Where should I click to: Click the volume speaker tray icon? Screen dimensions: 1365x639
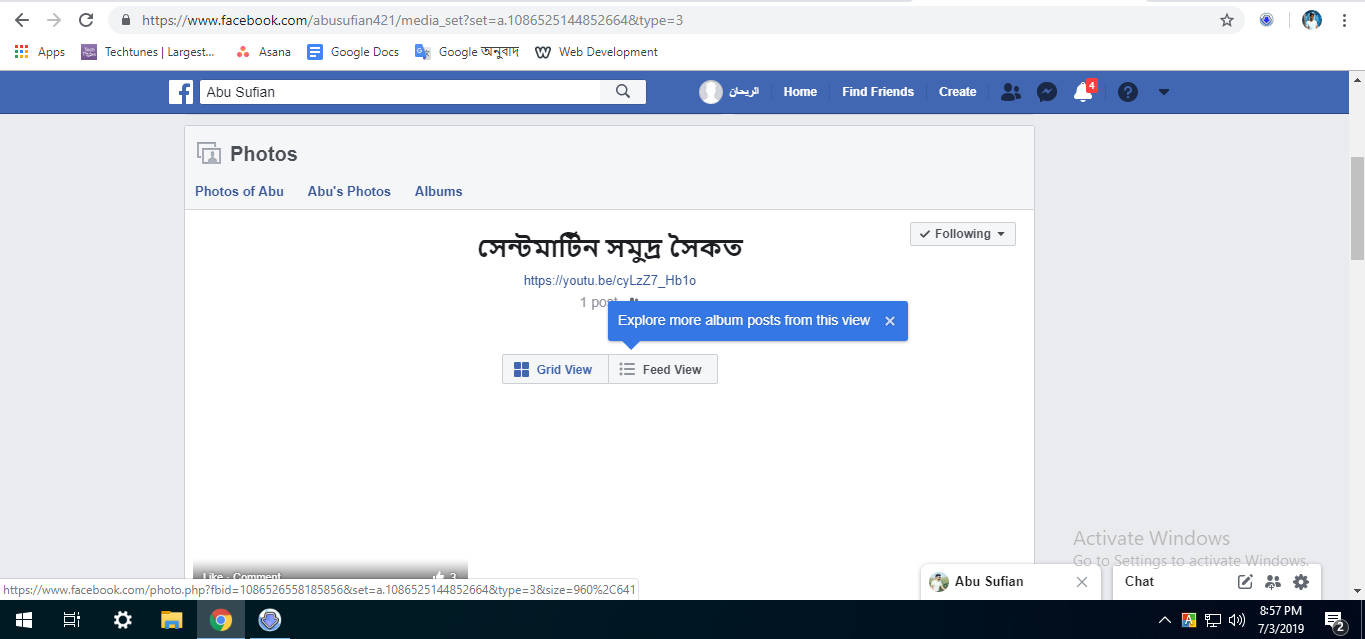1237,620
